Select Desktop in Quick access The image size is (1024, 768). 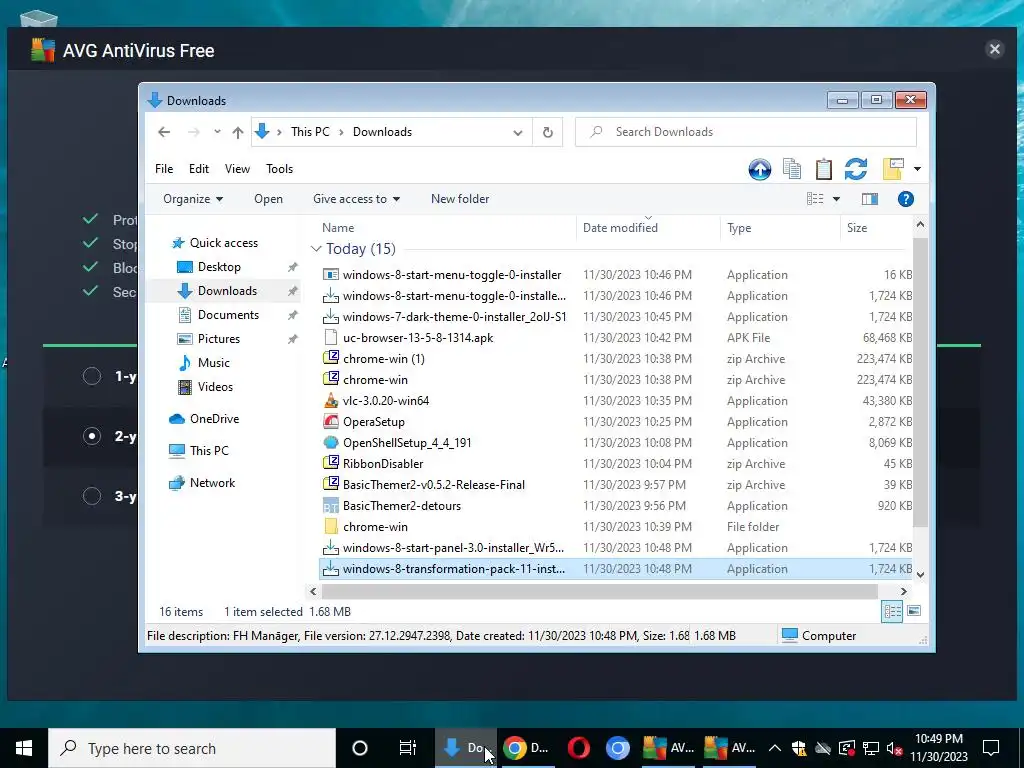(x=219, y=267)
